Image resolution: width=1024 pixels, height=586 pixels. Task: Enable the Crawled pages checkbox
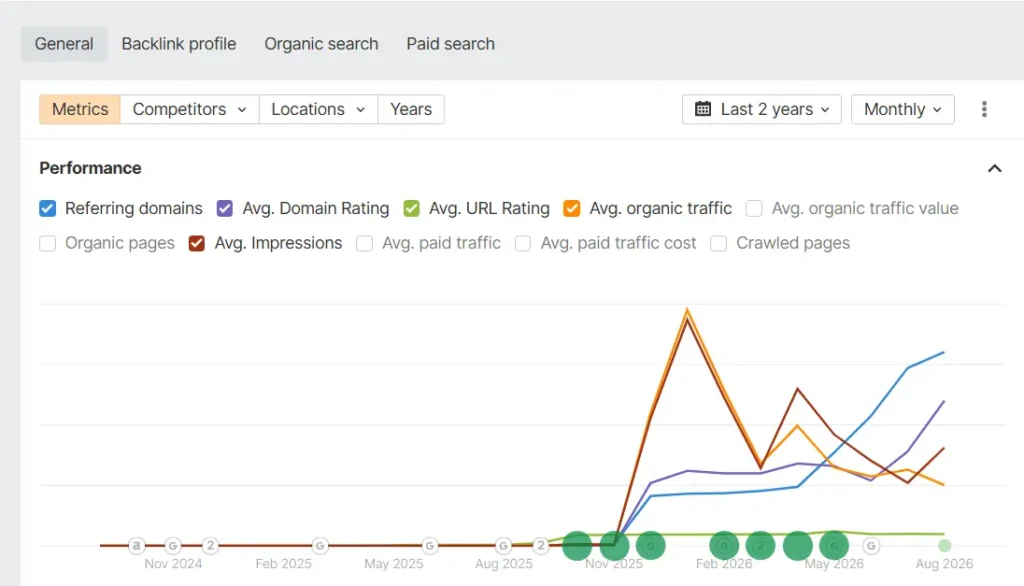(x=718, y=243)
